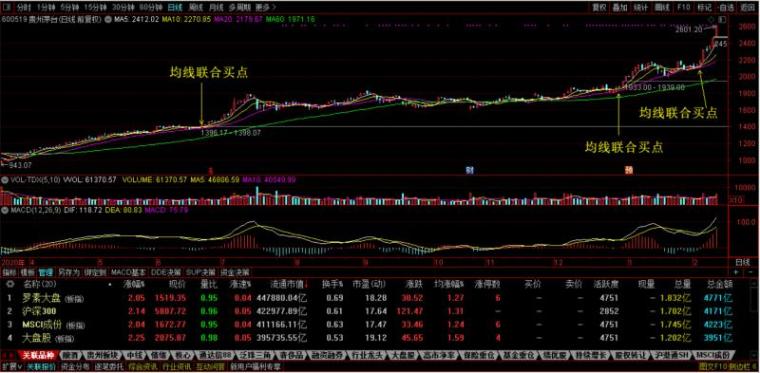
Task: Click the round icon beside MA5 indicator
Action: pos(109,19)
